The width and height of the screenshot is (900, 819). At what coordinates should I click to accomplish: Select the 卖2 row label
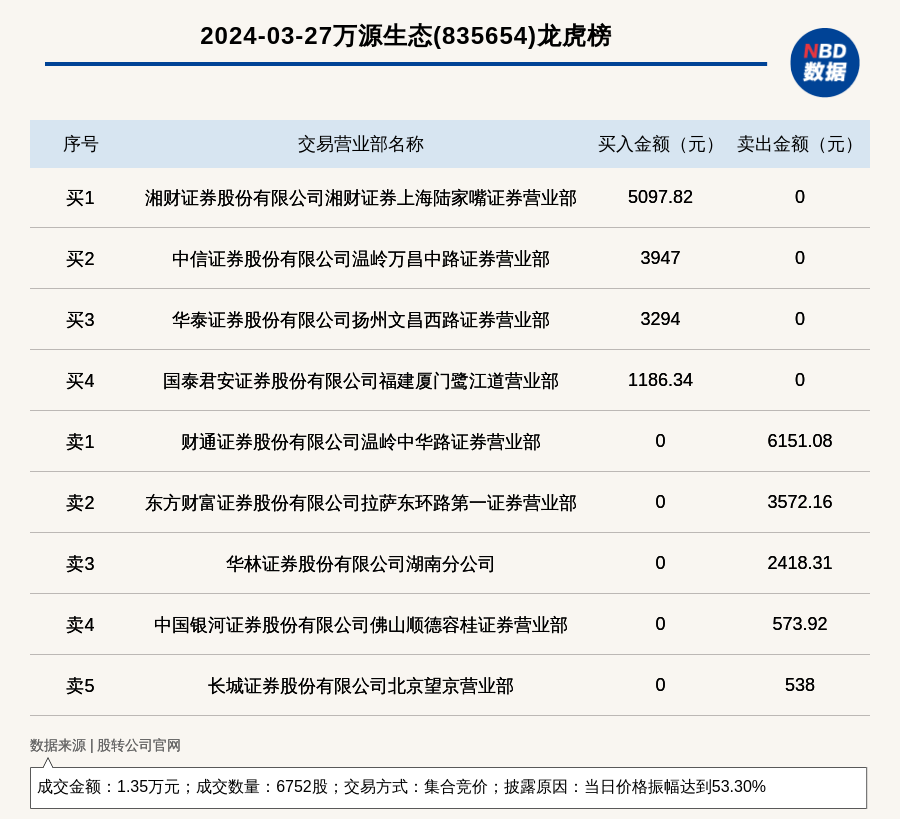[80, 502]
